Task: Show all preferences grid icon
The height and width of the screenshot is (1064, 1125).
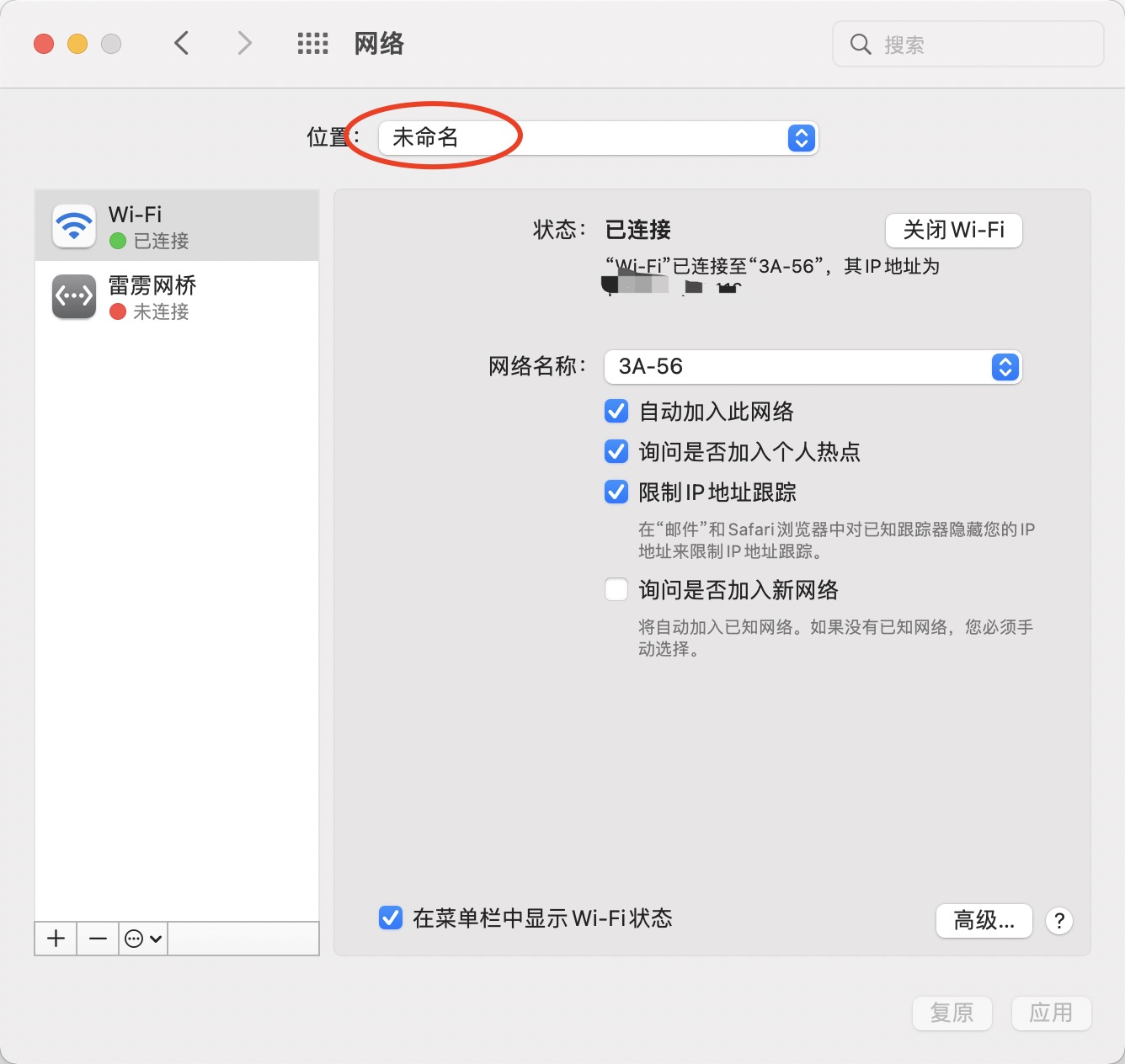Action: [313, 43]
